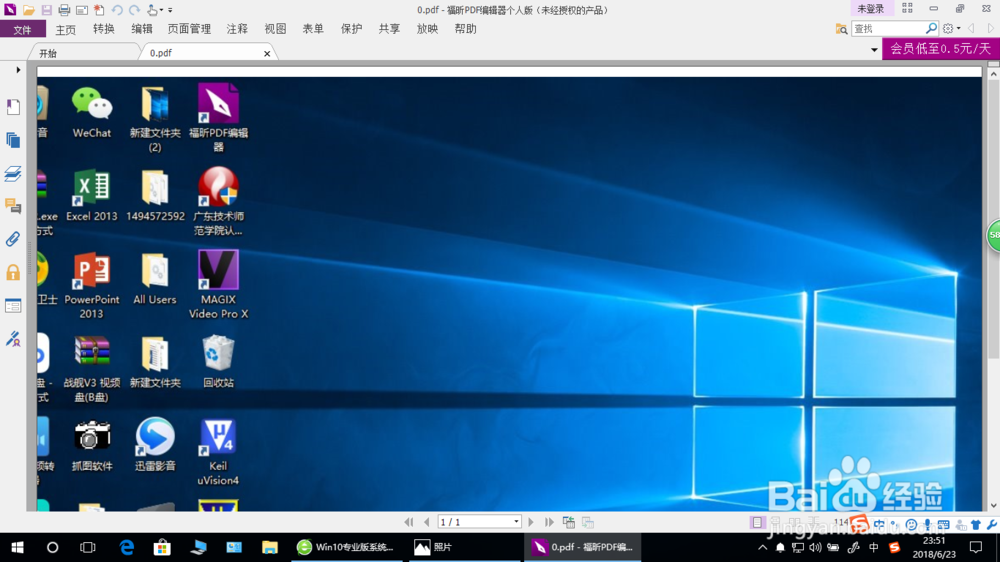Open the 保护 ribbon tab

click(x=351, y=29)
